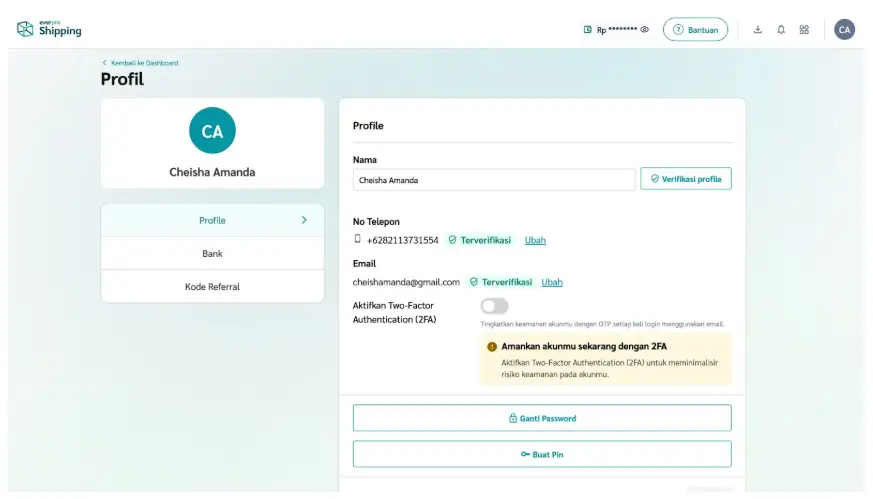
Task: Open the apps grid icon
Action: pos(804,30)
